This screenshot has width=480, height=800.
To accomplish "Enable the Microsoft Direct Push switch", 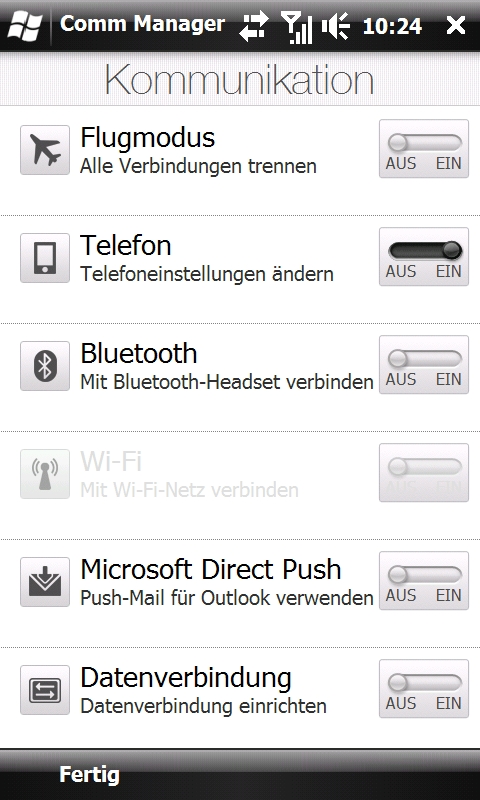I will [x=424, y=580].
